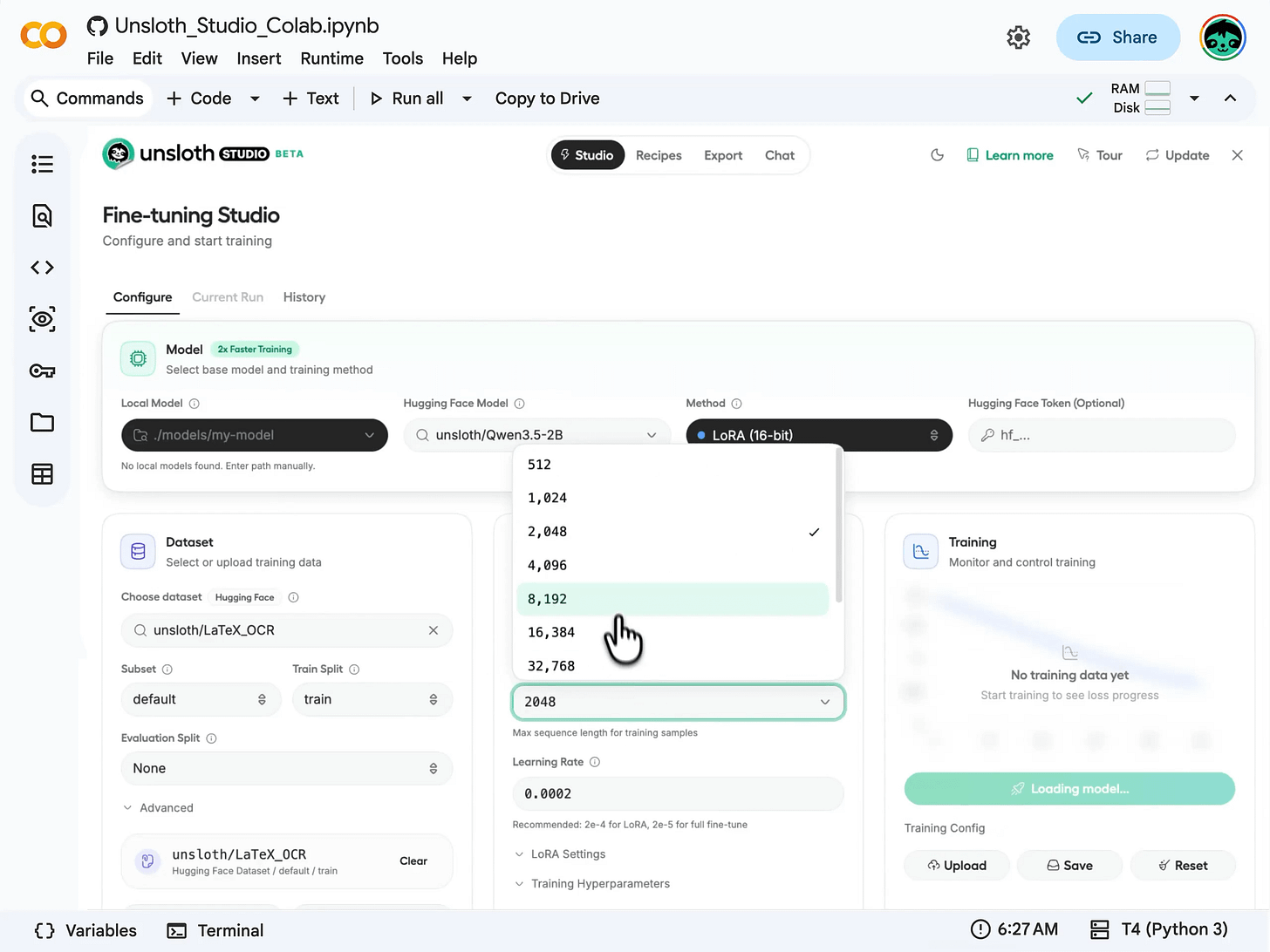The width and height of the screenshot is (1270, 952).
Task: Click the Hugging Face Token field
Action: tap(1102, 435)
